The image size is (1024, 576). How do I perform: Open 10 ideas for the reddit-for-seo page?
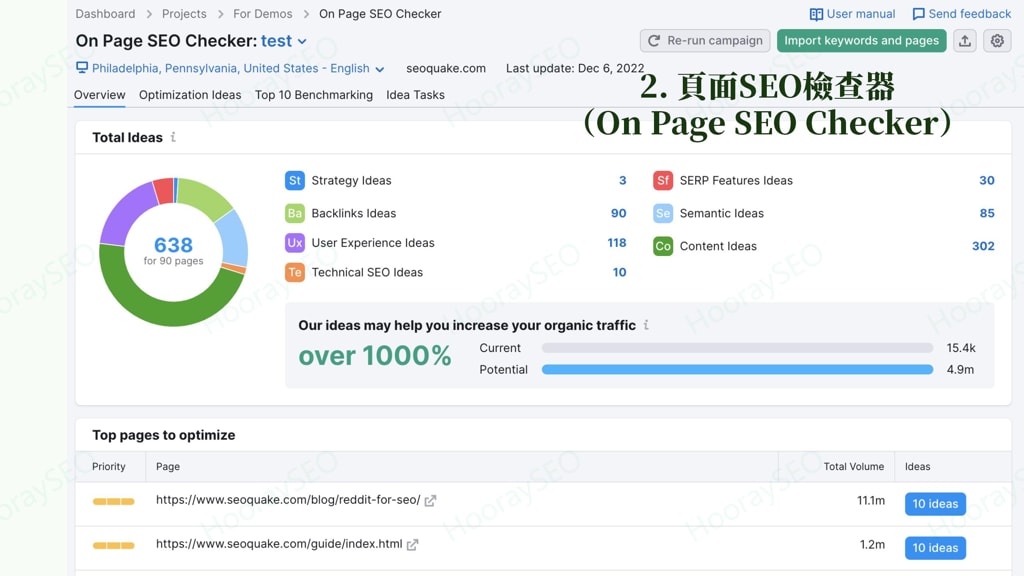935,503
